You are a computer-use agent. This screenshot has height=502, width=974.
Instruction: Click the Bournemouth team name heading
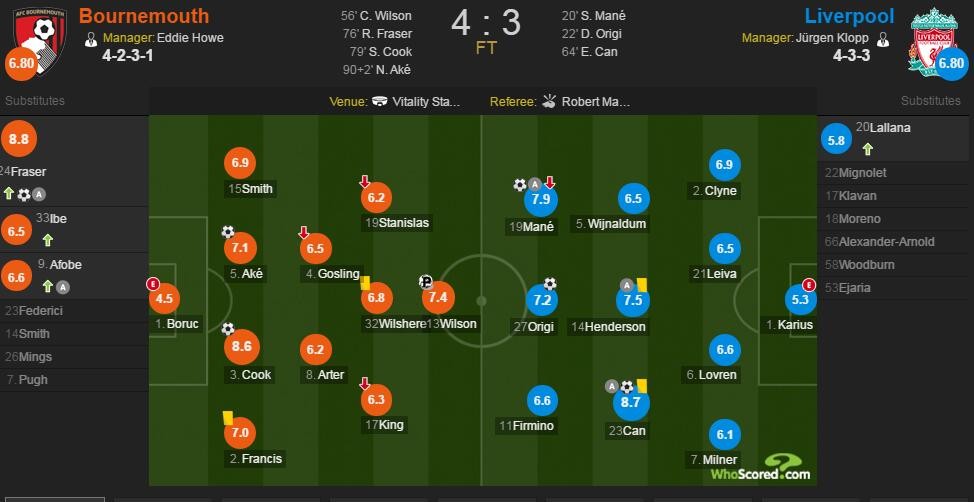(x=144, y=16)
